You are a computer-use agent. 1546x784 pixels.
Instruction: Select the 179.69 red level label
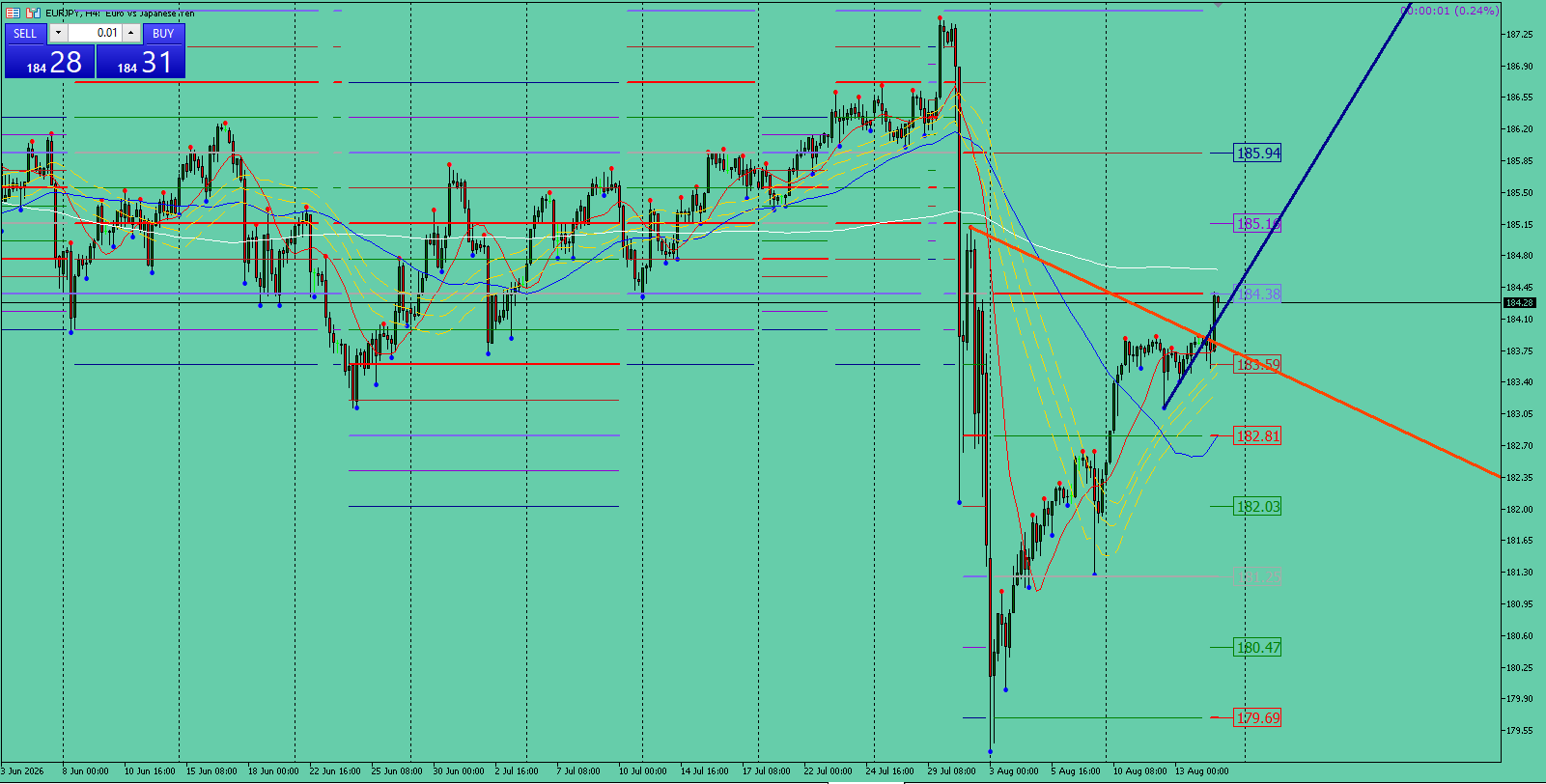(1258, 718)
